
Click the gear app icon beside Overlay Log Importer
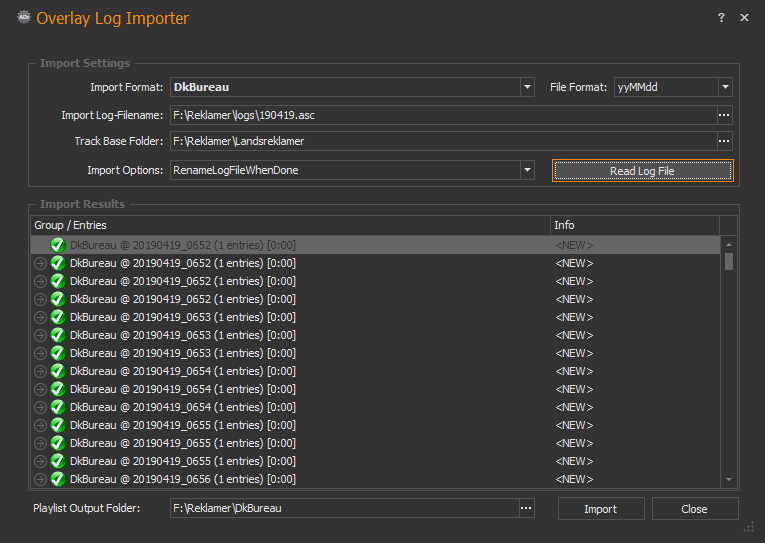click(23, 18)
